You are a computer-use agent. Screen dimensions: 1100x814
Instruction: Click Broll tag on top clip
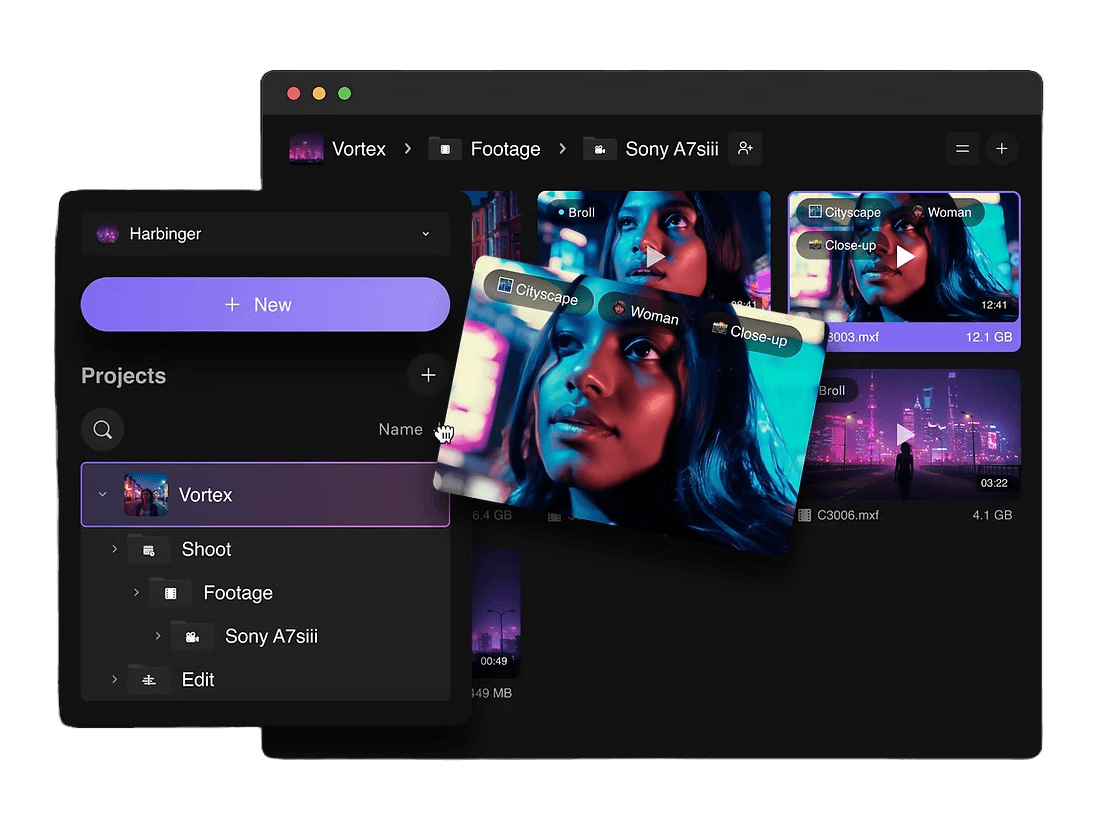click(x=576, y=213)
